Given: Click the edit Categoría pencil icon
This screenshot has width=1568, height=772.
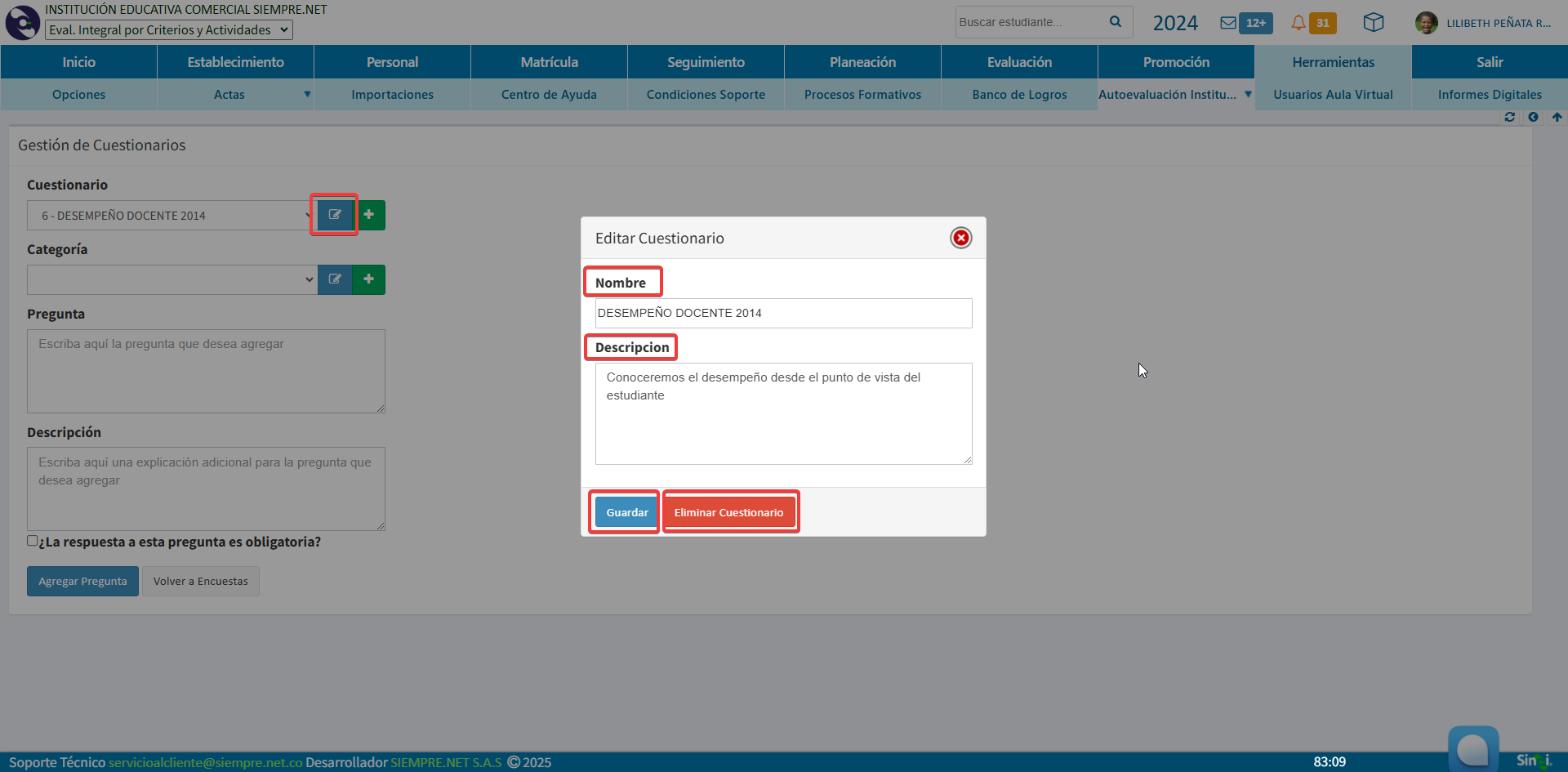Looking at the screenshot, I should pyautogui.click(x=335, y=279).
